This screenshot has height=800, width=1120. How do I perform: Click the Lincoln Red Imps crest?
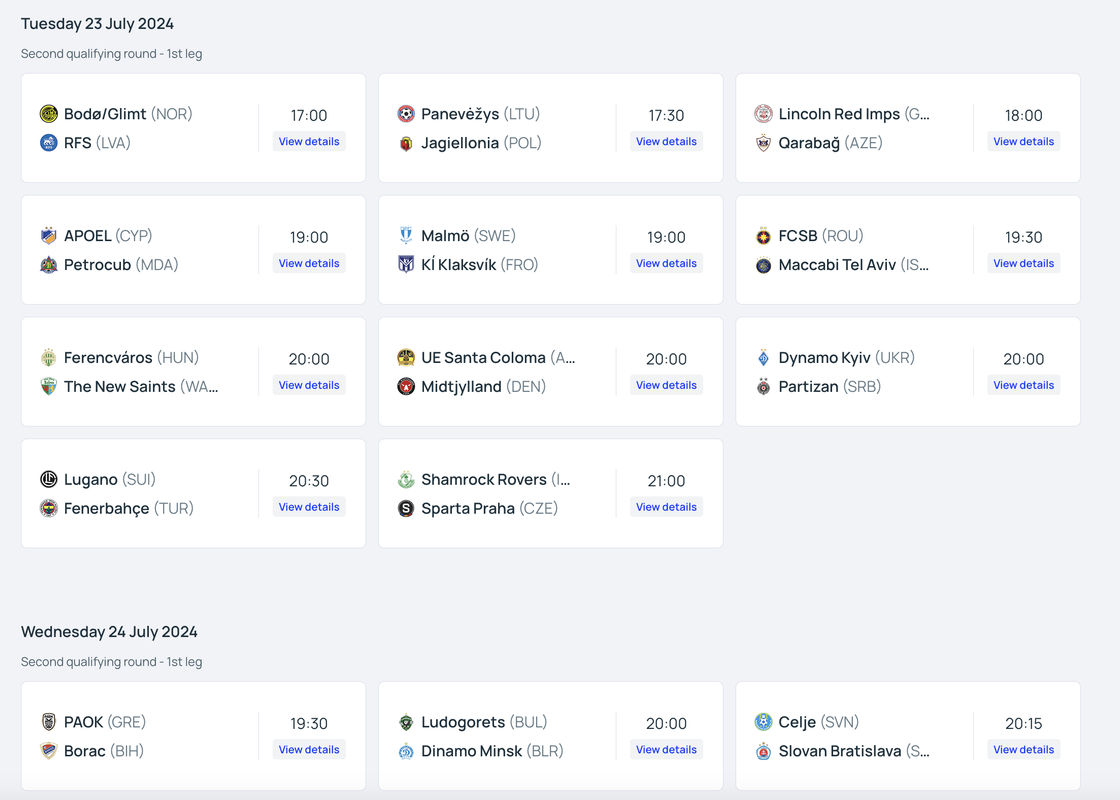point(764,114)
